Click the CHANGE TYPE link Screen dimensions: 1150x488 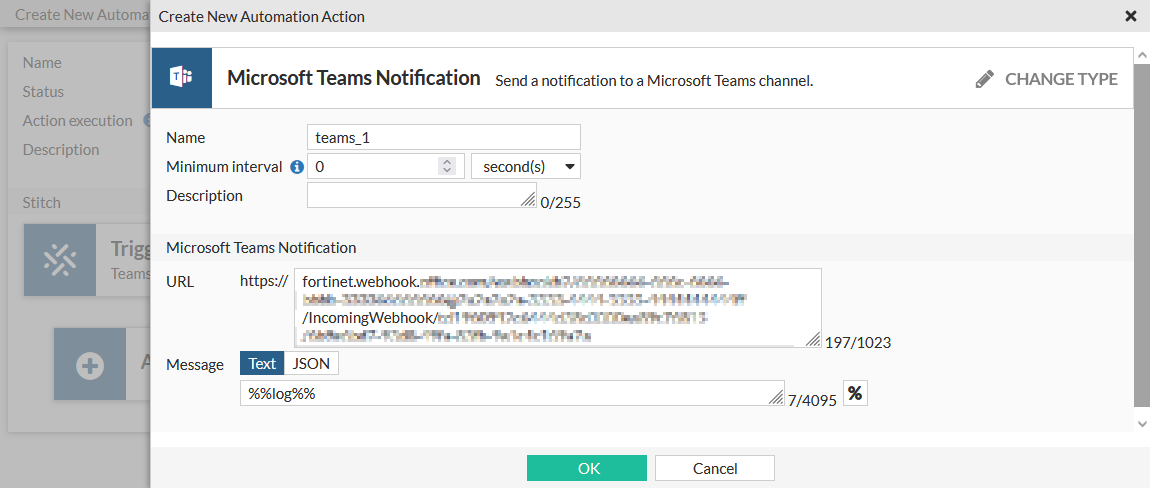click(1061, 79)
